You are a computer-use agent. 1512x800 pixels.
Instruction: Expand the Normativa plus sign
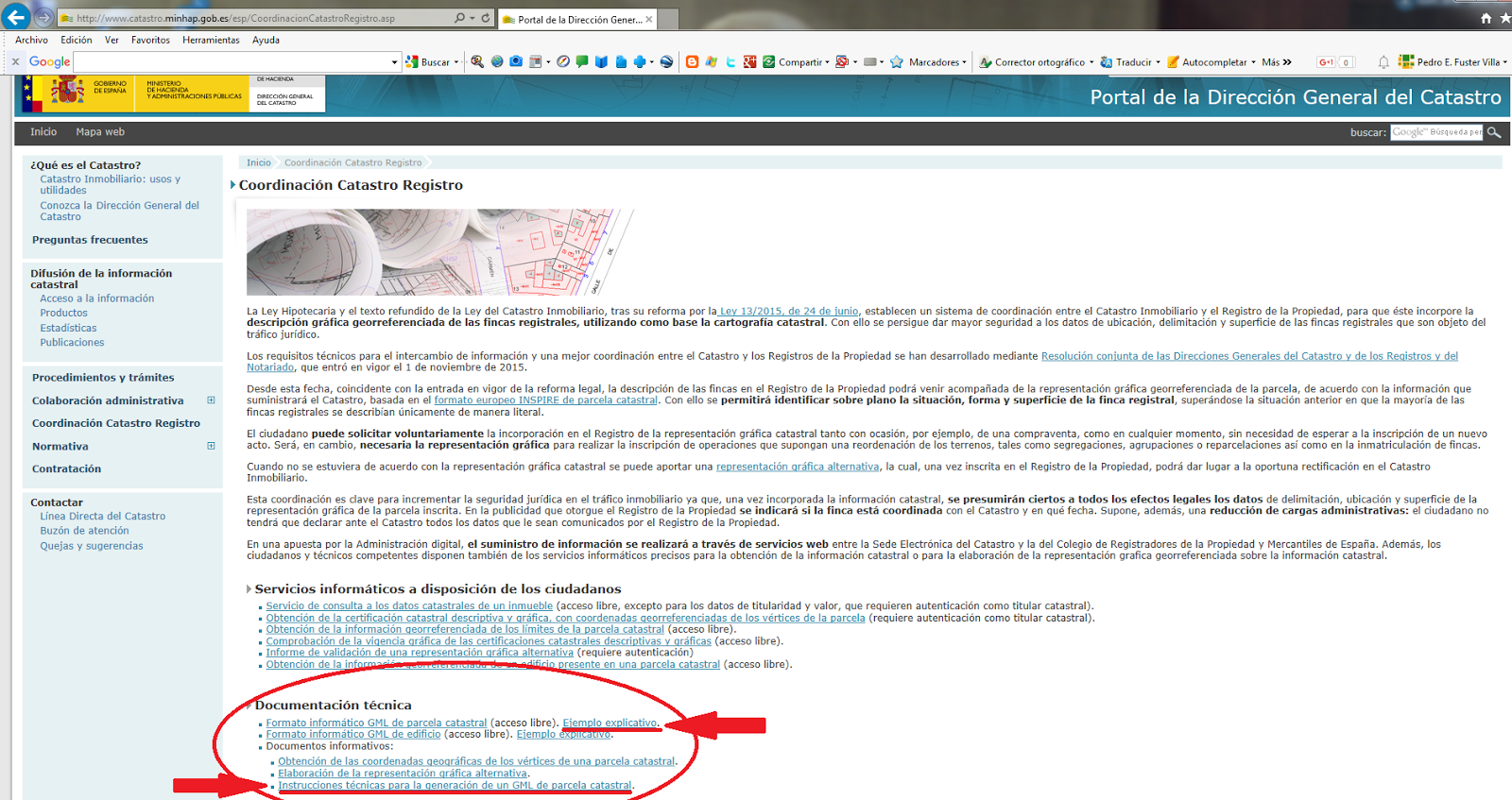pos(211,446)
